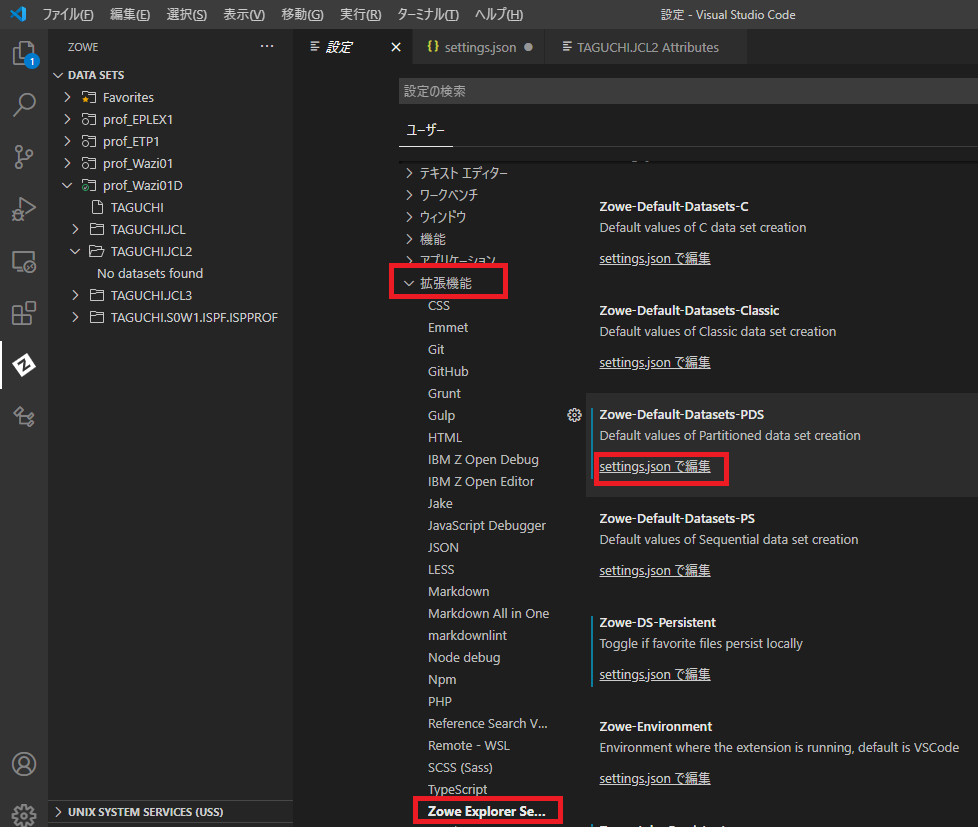Open the Remote Explorer view
This screenshot has width=978, height=827.
pos(24,261)
